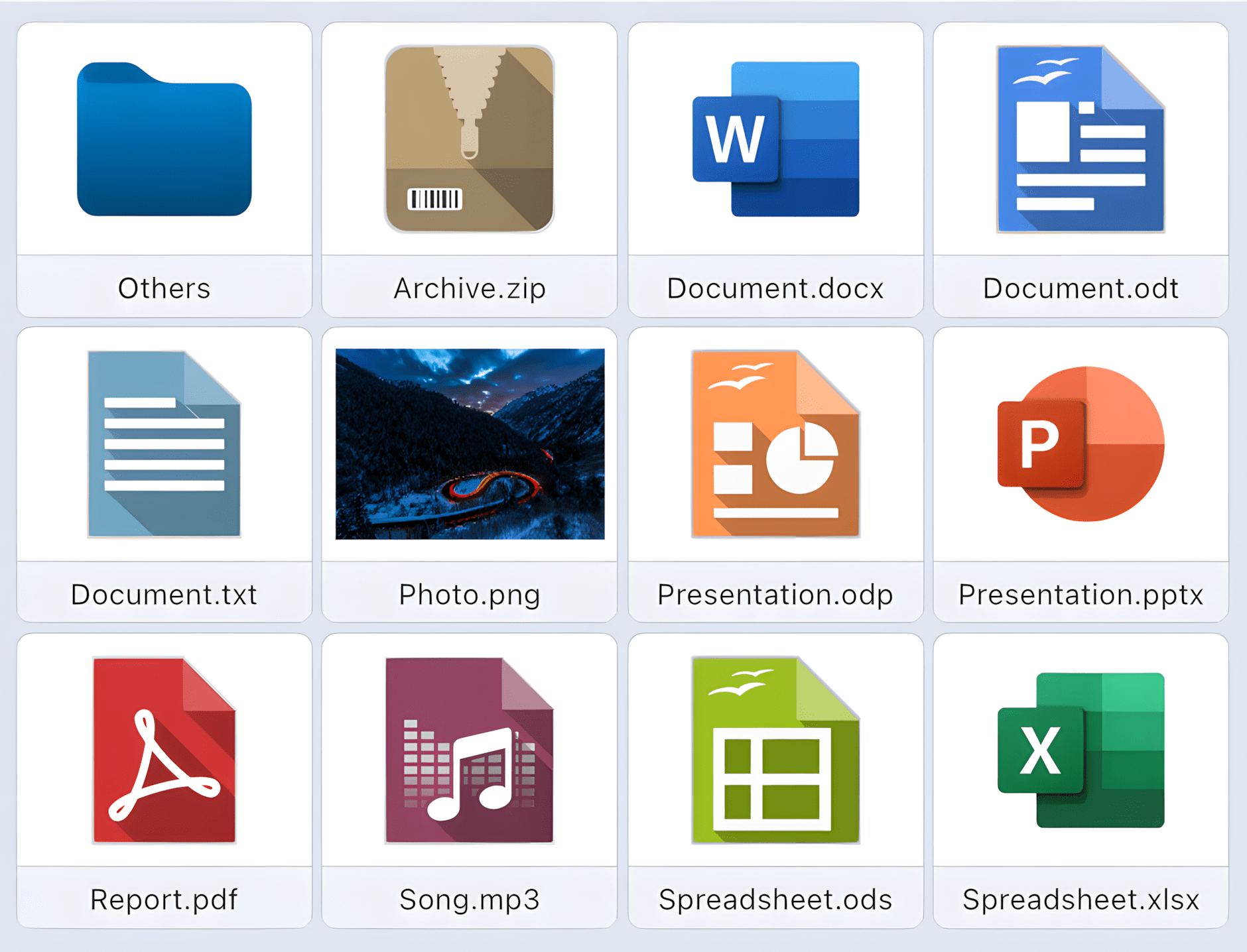The image size is (1247, 952).
Task: Click the plain text file icon
Action: click(x=164, y=444)
